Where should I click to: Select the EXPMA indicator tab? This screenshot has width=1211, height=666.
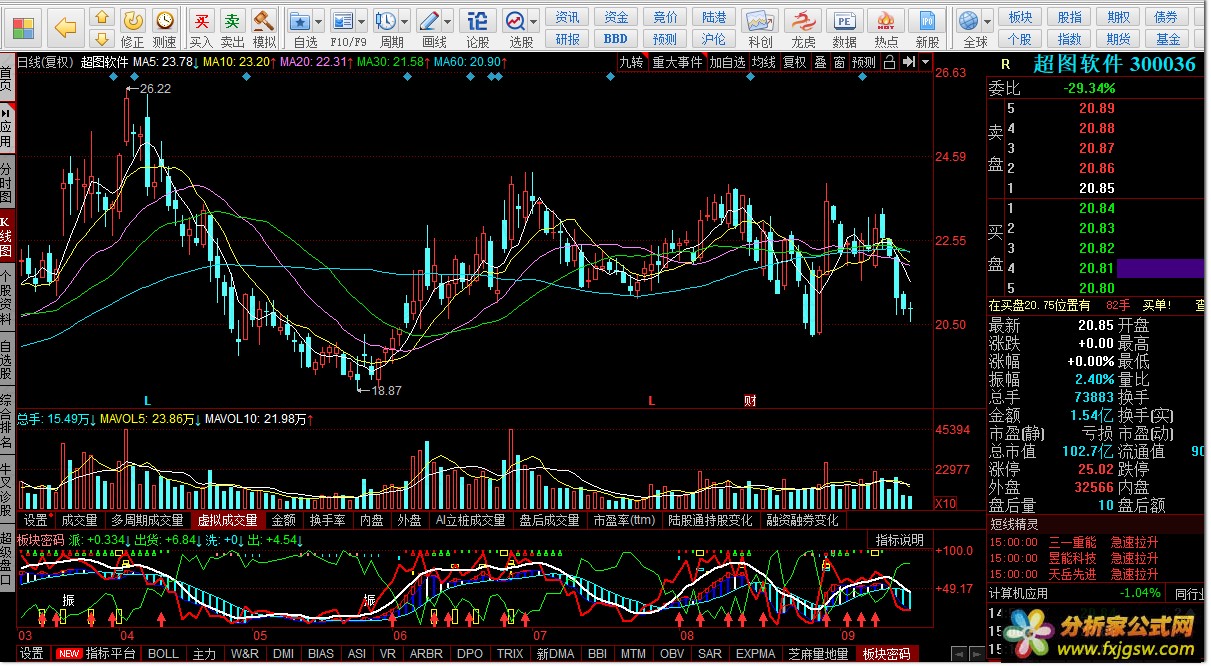pos(756,654)
